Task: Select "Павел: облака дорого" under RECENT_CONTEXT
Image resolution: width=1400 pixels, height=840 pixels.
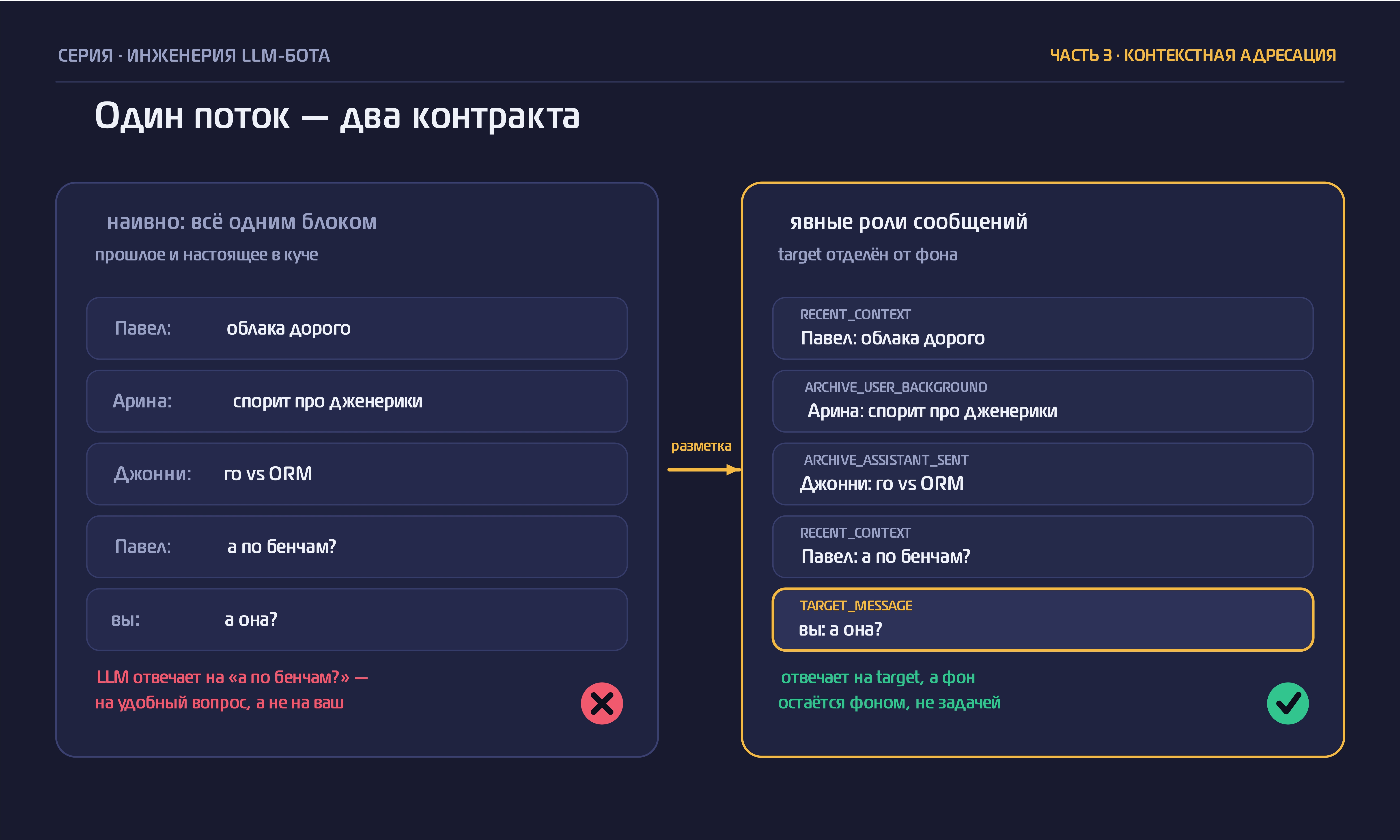Action: (x=893, y=338)
